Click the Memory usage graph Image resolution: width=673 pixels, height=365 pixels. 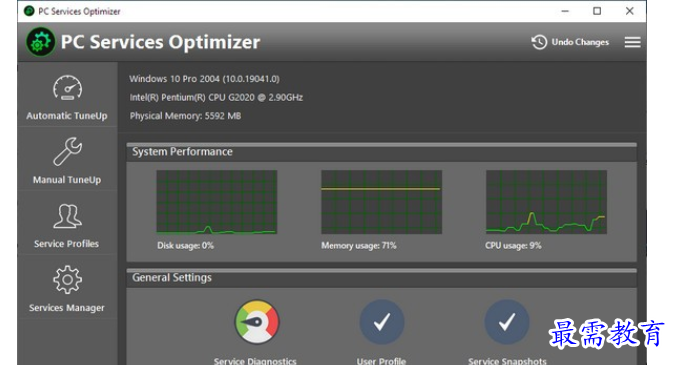point(382,202)
